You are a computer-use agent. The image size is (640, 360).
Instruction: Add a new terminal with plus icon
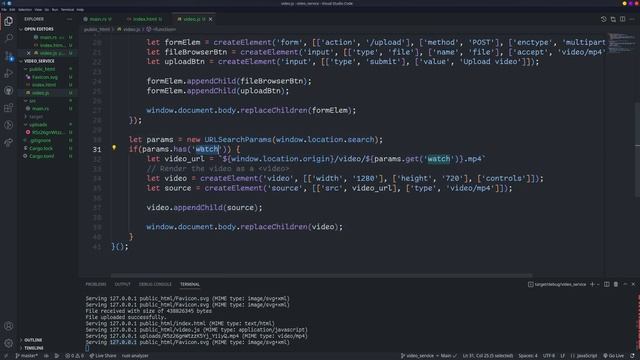(x=592, y=284)
